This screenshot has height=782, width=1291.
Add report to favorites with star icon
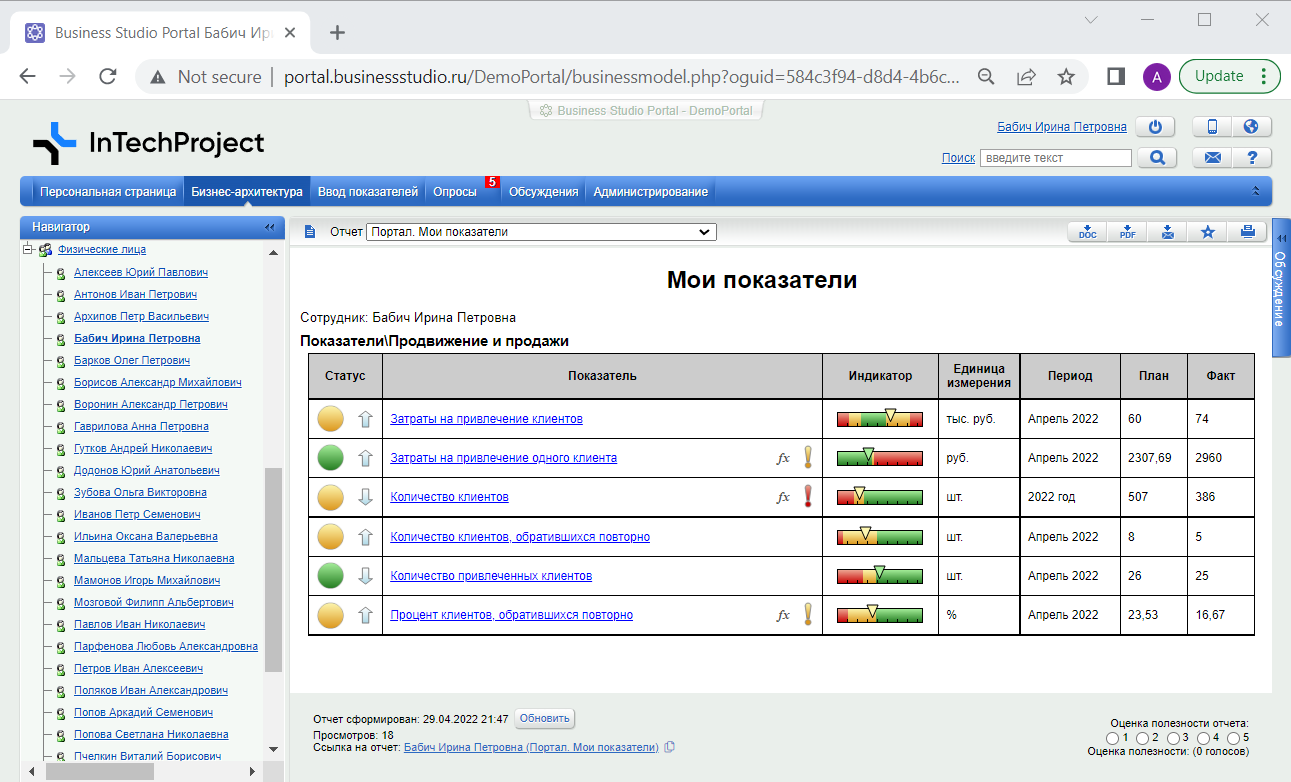point(1207,232)
